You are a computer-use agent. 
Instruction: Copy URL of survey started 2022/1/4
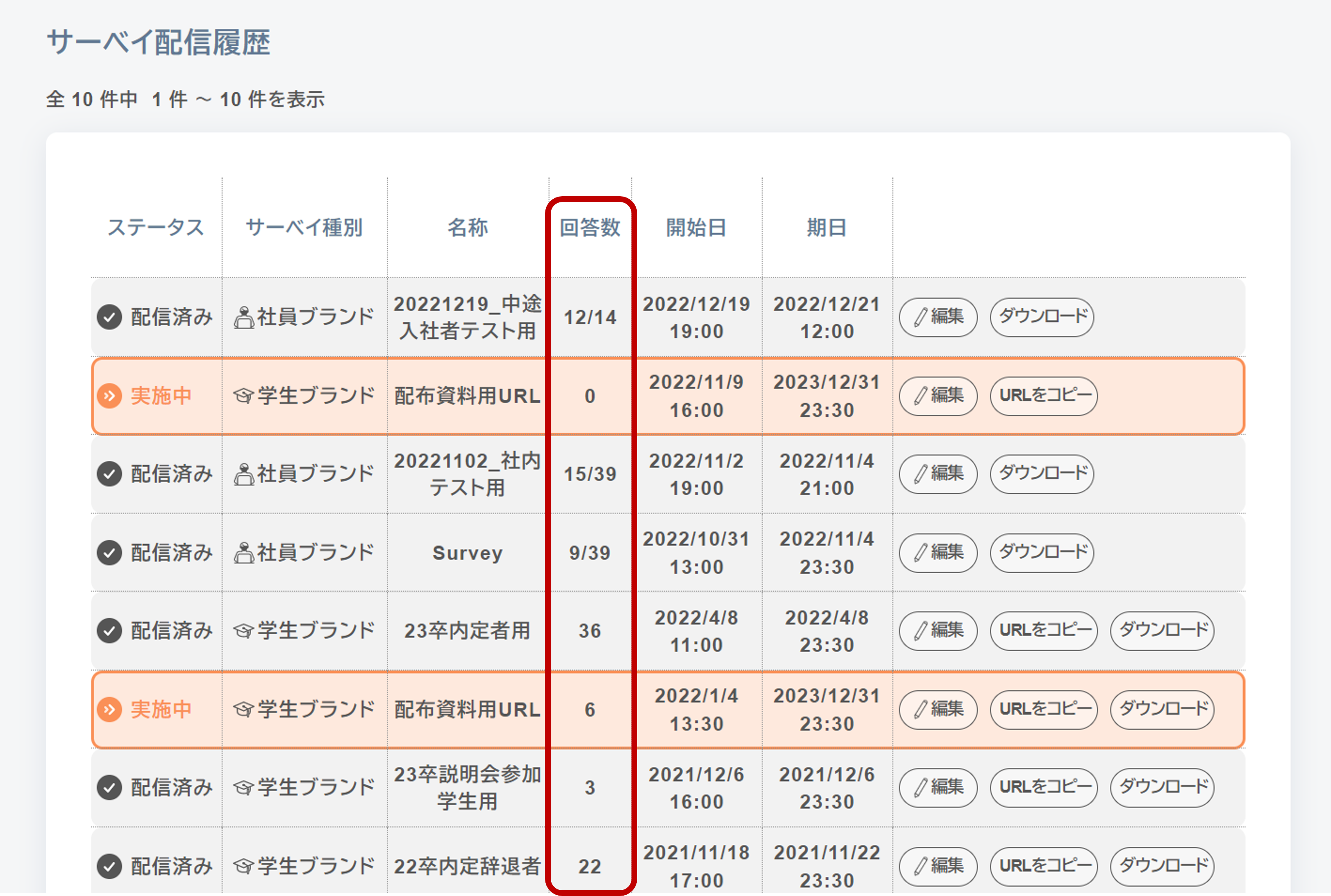1044,710
